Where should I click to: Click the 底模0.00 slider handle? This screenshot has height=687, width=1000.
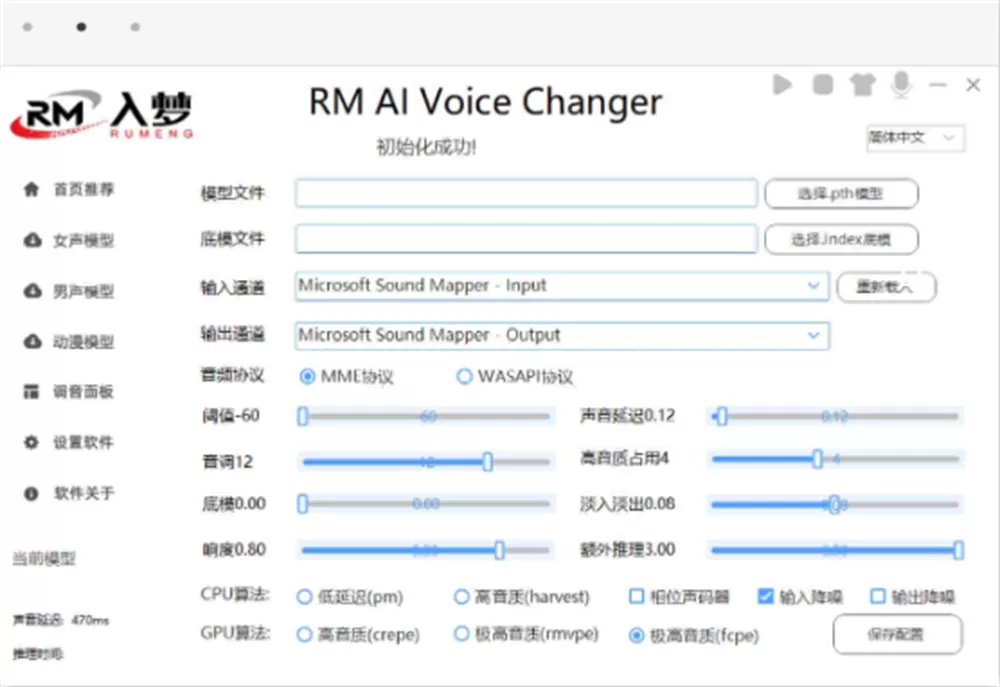(303, 504)
